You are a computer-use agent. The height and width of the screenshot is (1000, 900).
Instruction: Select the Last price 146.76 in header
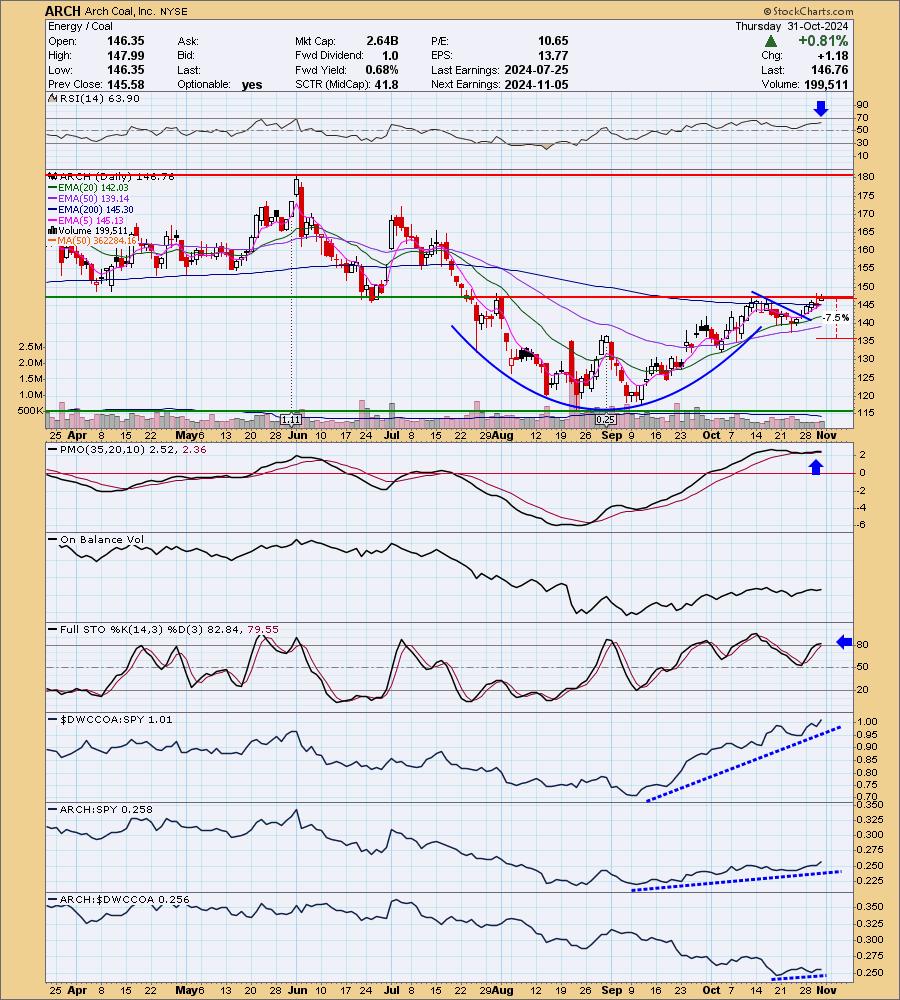click(829, 70)
